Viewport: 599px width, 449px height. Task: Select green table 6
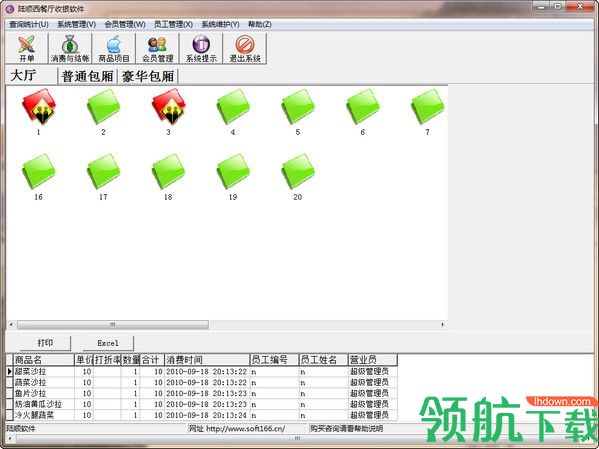point(363,107)
